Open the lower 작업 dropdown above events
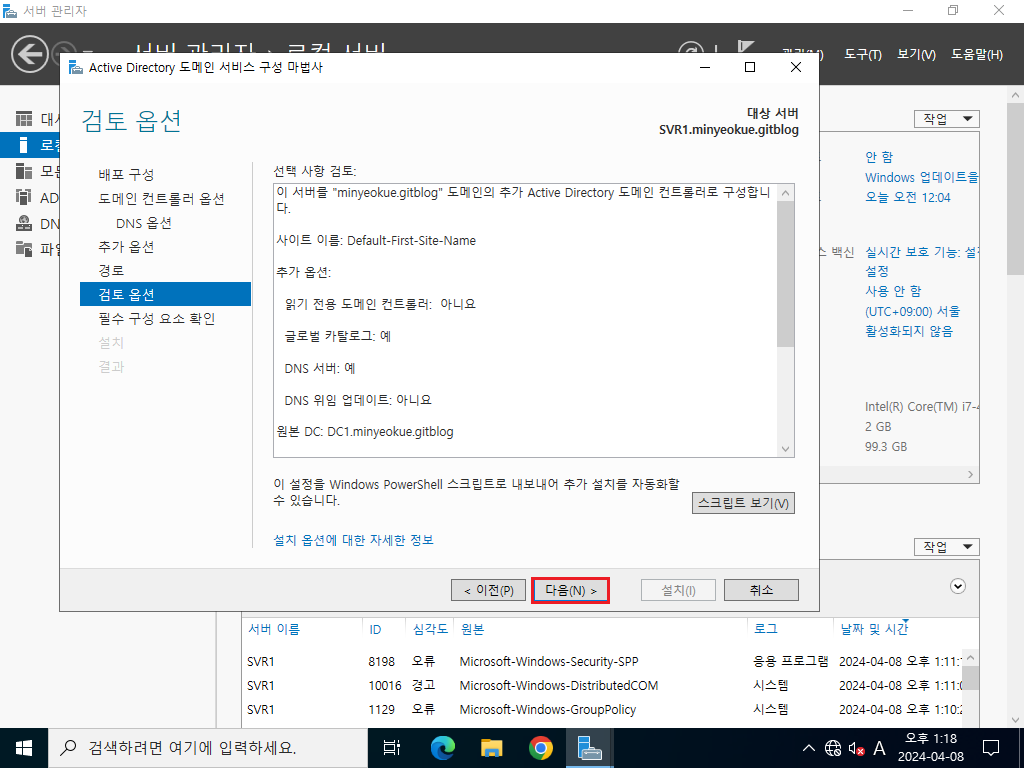This screenshot has width=1024, height=768. pyautogui.click(x=947, y=547)
